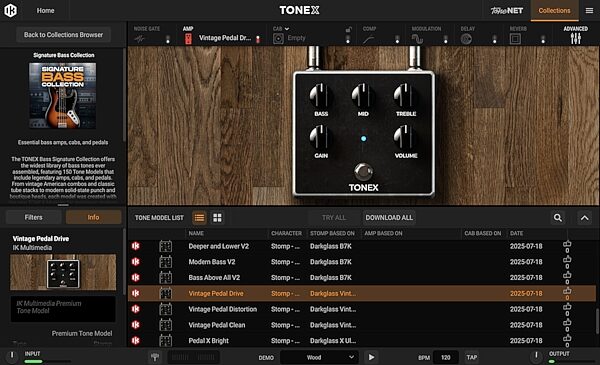Viewport: 600px width, 365px height.
Task: Sort by the Name column header
Action: (x=196, y=233)
